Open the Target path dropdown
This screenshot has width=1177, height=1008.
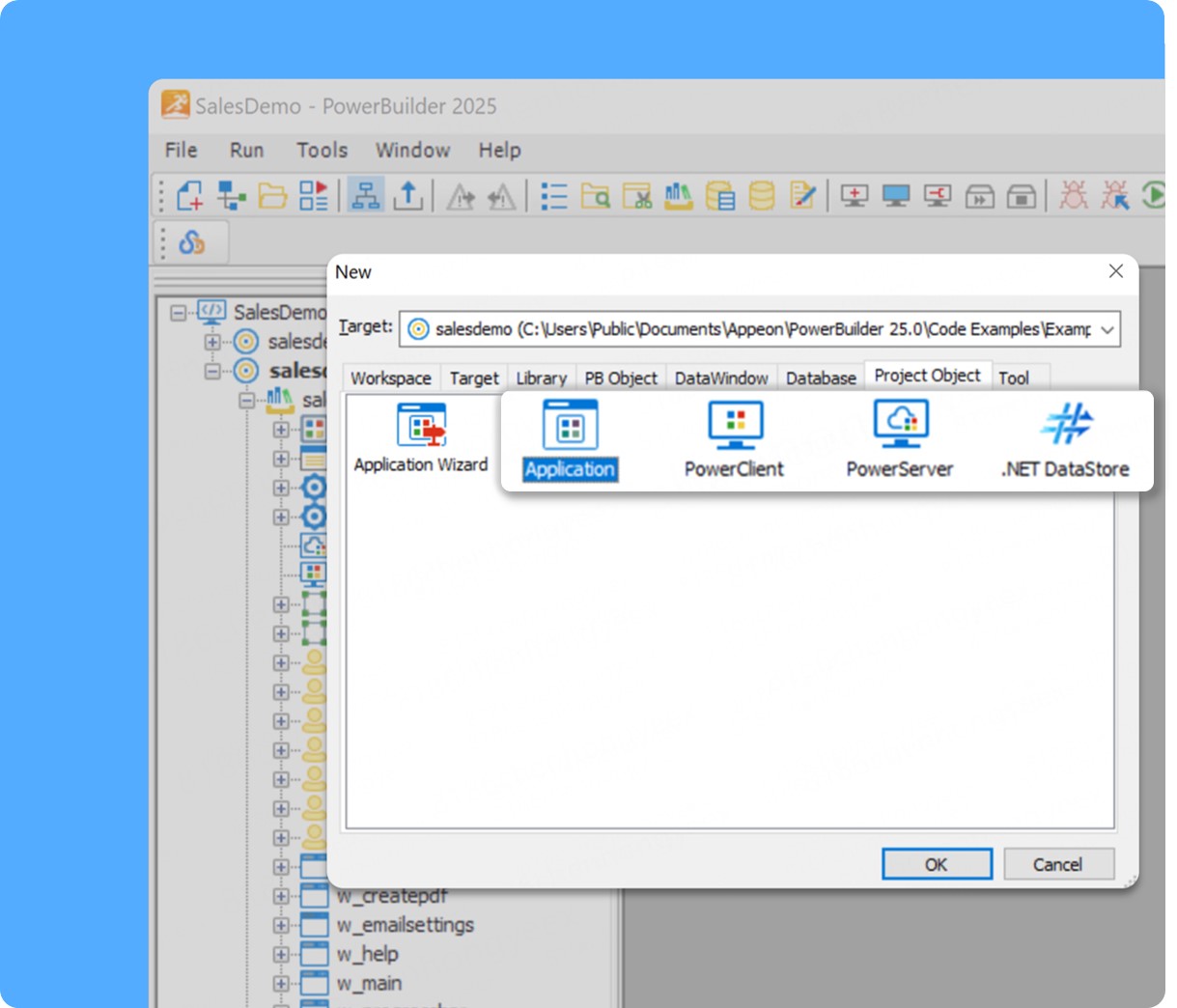coord(1107,329)
